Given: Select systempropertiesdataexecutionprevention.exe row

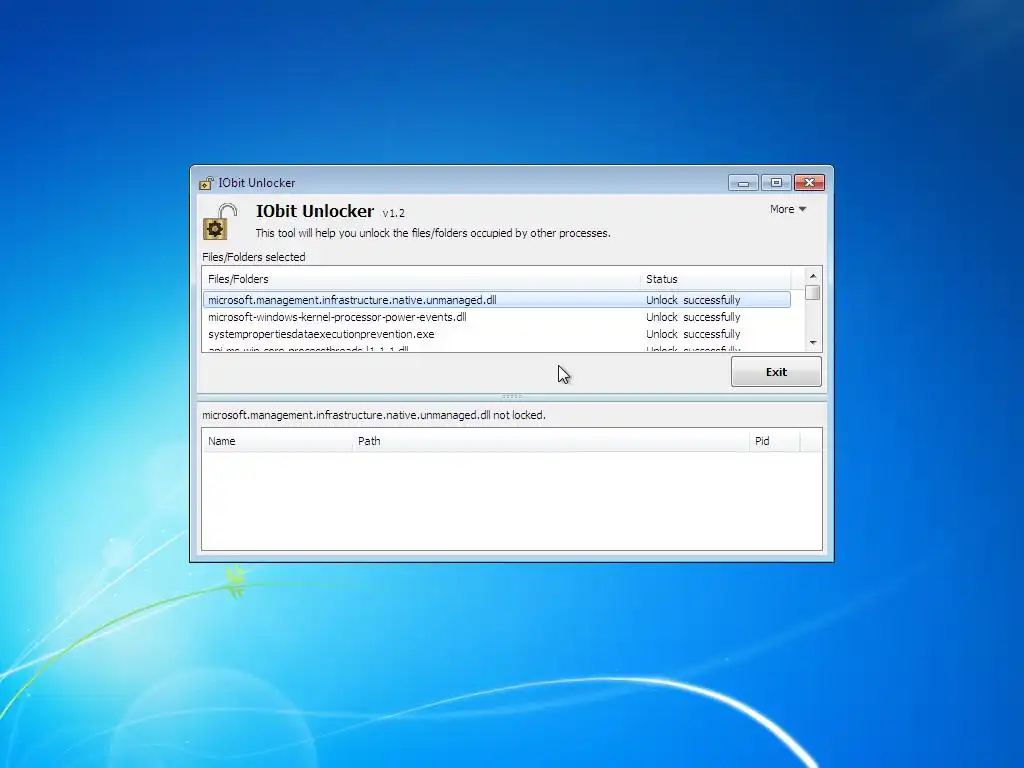Looking at the screenshot, I should click(x=496, y=334).
